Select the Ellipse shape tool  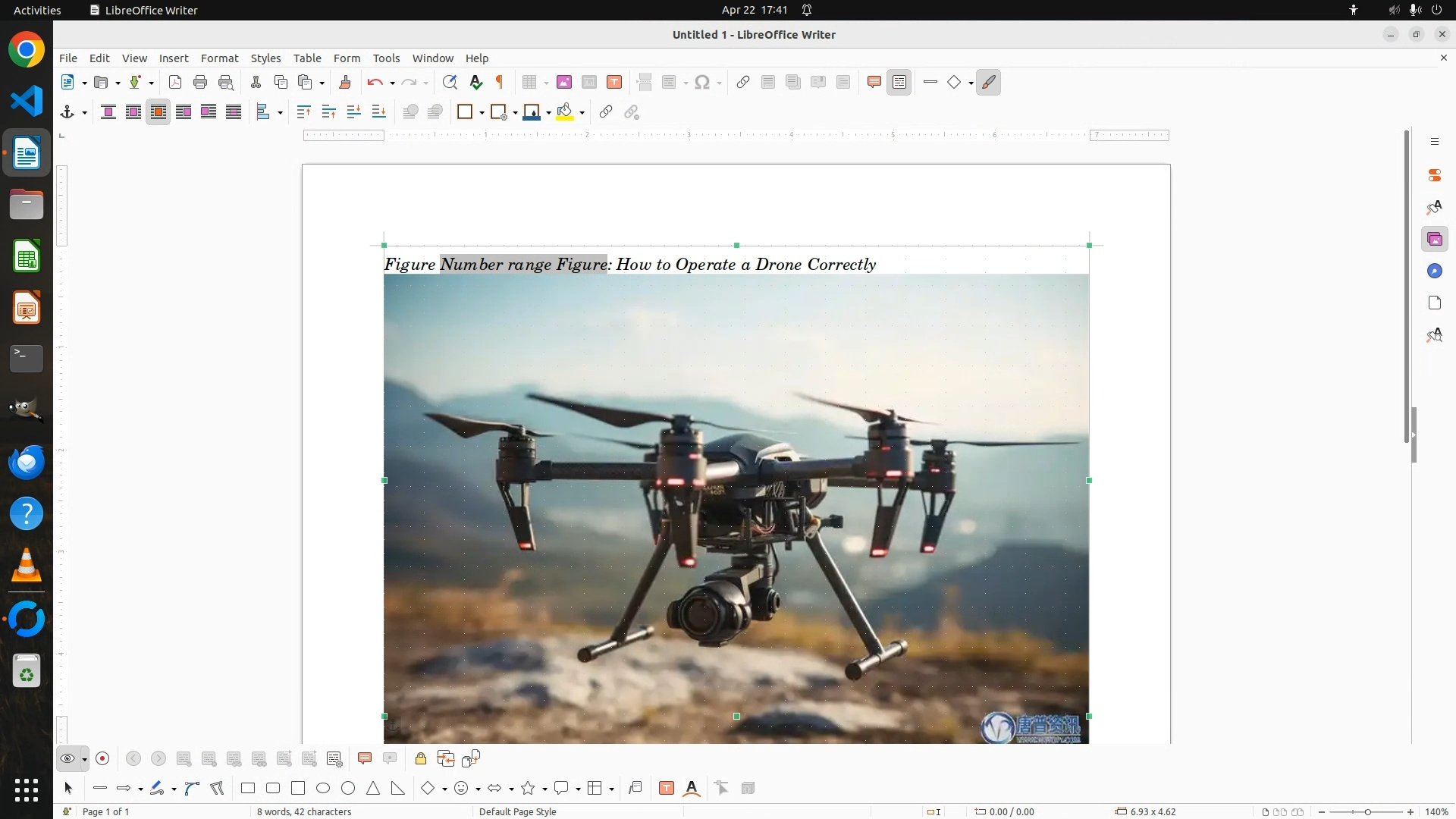[x=323, y=789]
